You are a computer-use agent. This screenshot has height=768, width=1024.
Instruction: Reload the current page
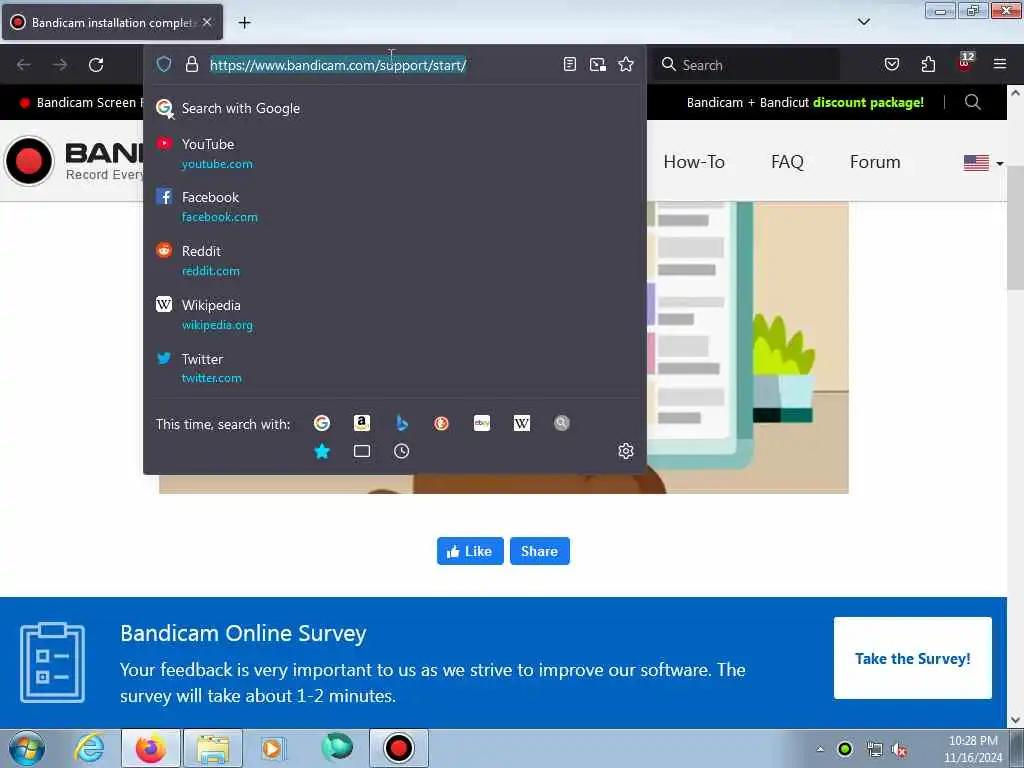pyautogui.click(x=96, y=65)
